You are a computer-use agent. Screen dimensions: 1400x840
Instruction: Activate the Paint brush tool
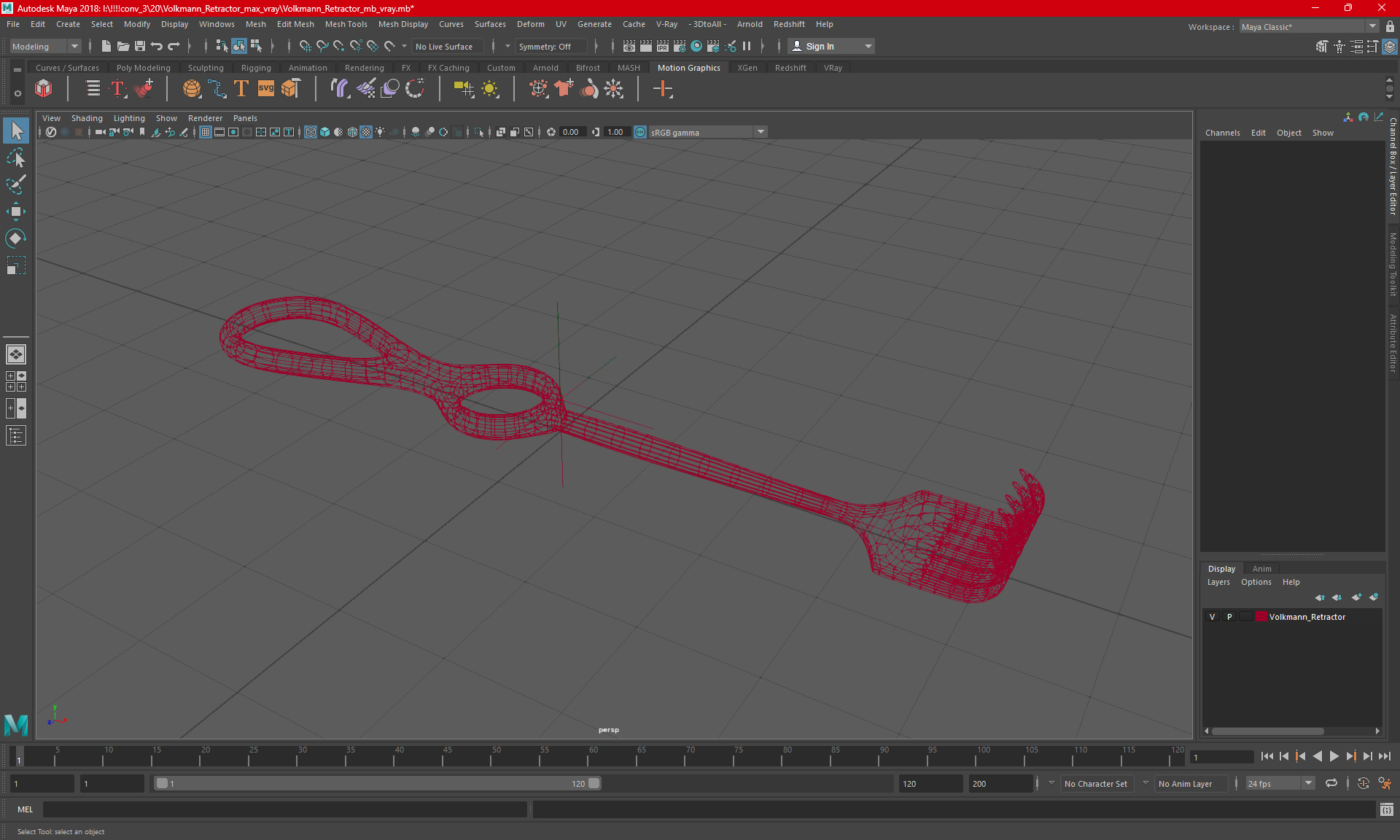point(16,184)
